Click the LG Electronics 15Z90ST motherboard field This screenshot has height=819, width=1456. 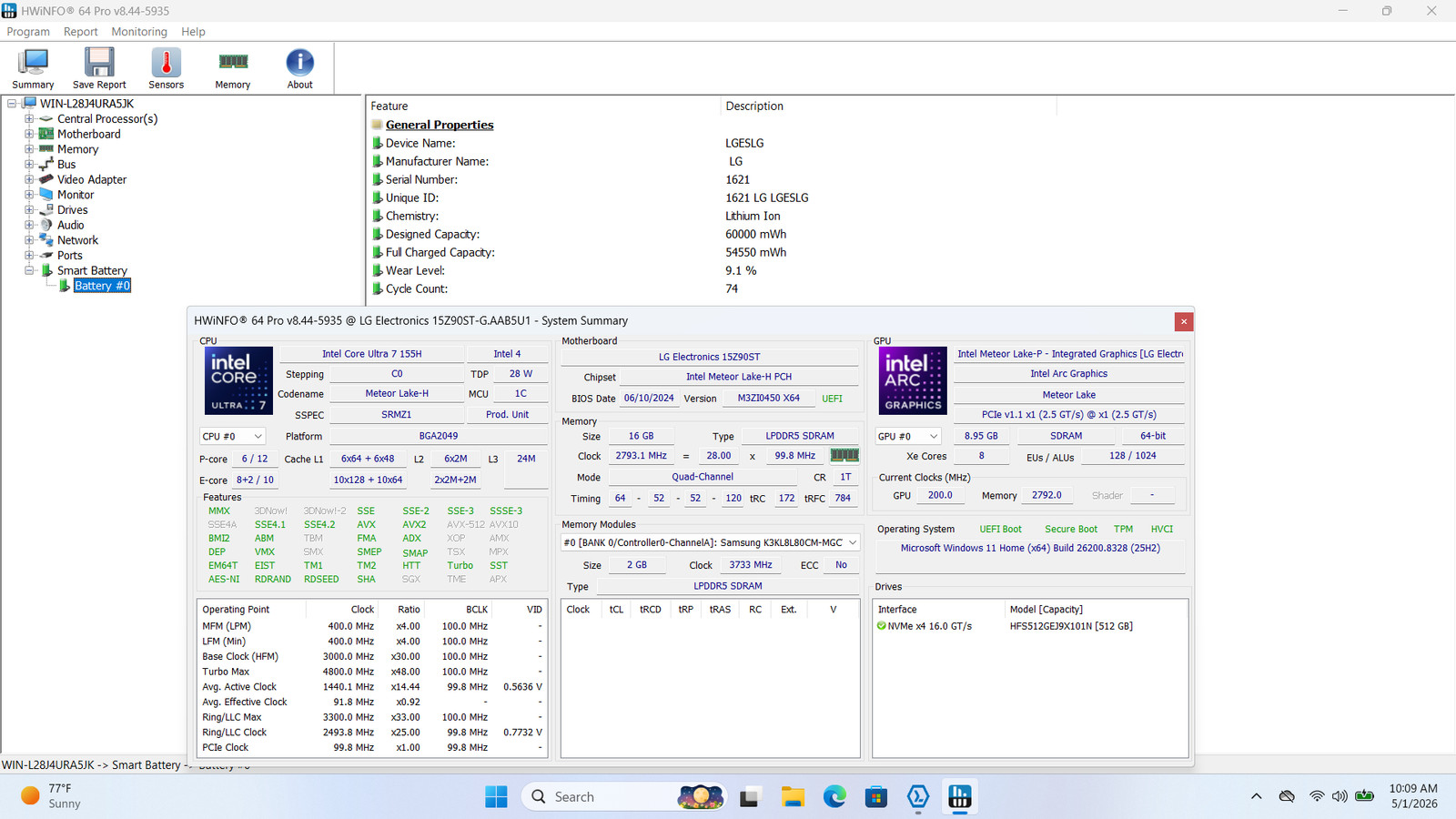[x=710, y=357]
